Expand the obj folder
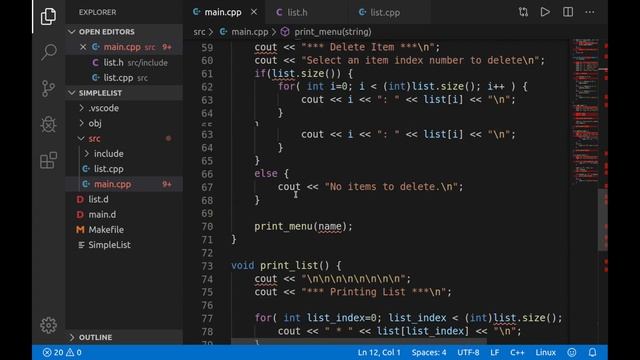 click(124, 123)
